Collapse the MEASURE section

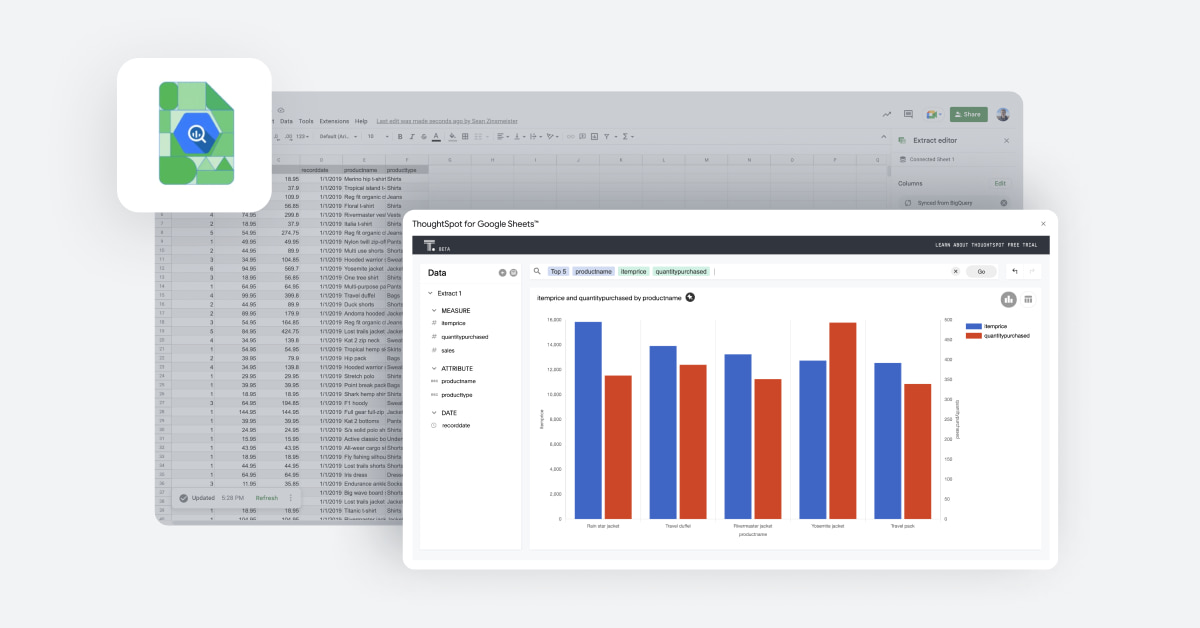click(434, 310)
